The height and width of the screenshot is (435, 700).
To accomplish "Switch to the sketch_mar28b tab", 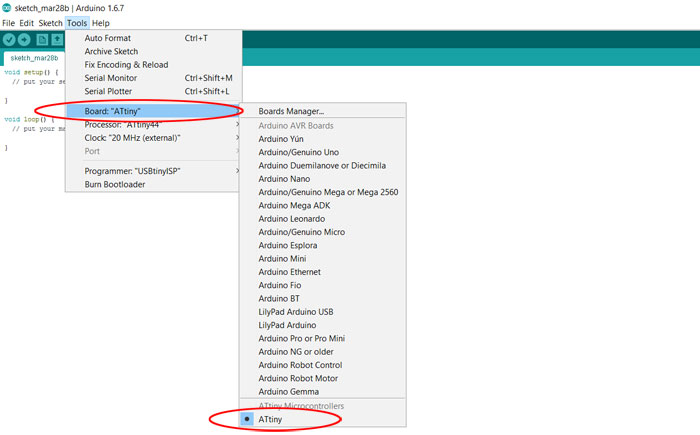I will 34,58.
